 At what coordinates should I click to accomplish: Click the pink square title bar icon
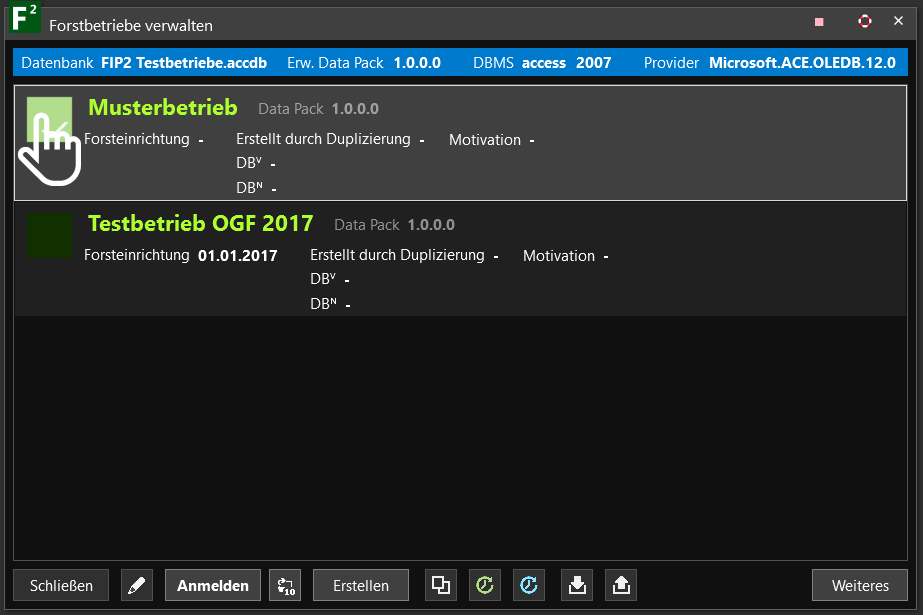(x=819, y=21)
